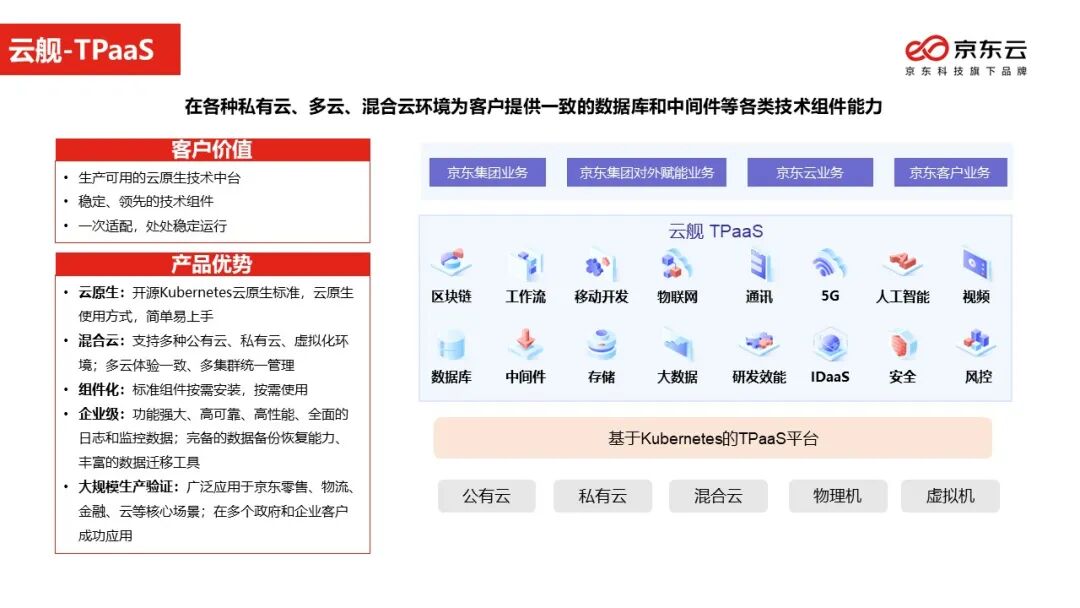Click the 基于Kubernetes的TPaaS平台 bar
Image resolution: width=1080 pixels, height=608 pixels.
(713, 438)
